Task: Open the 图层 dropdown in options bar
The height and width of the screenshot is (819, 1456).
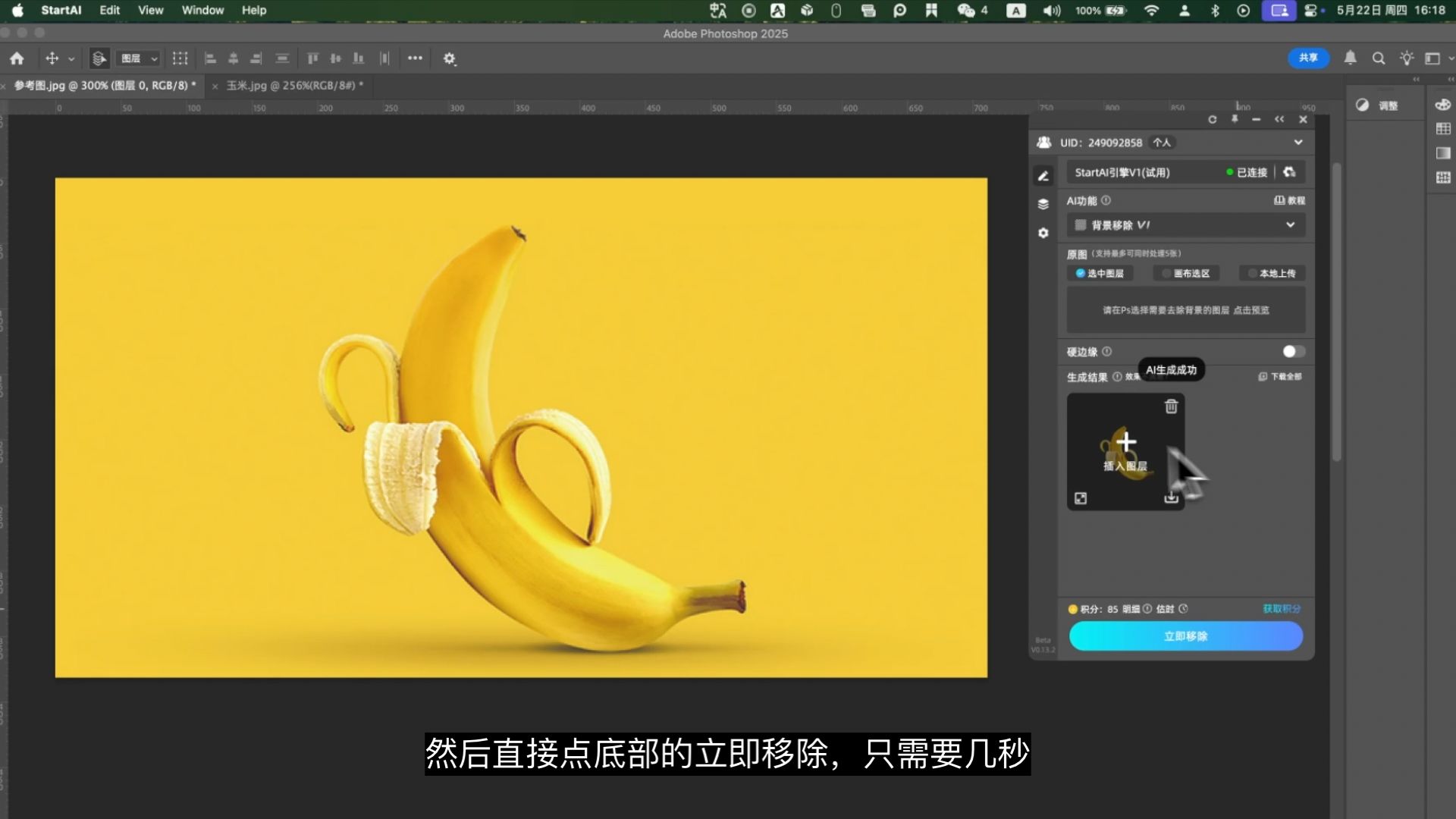Action: pos(138,58)
